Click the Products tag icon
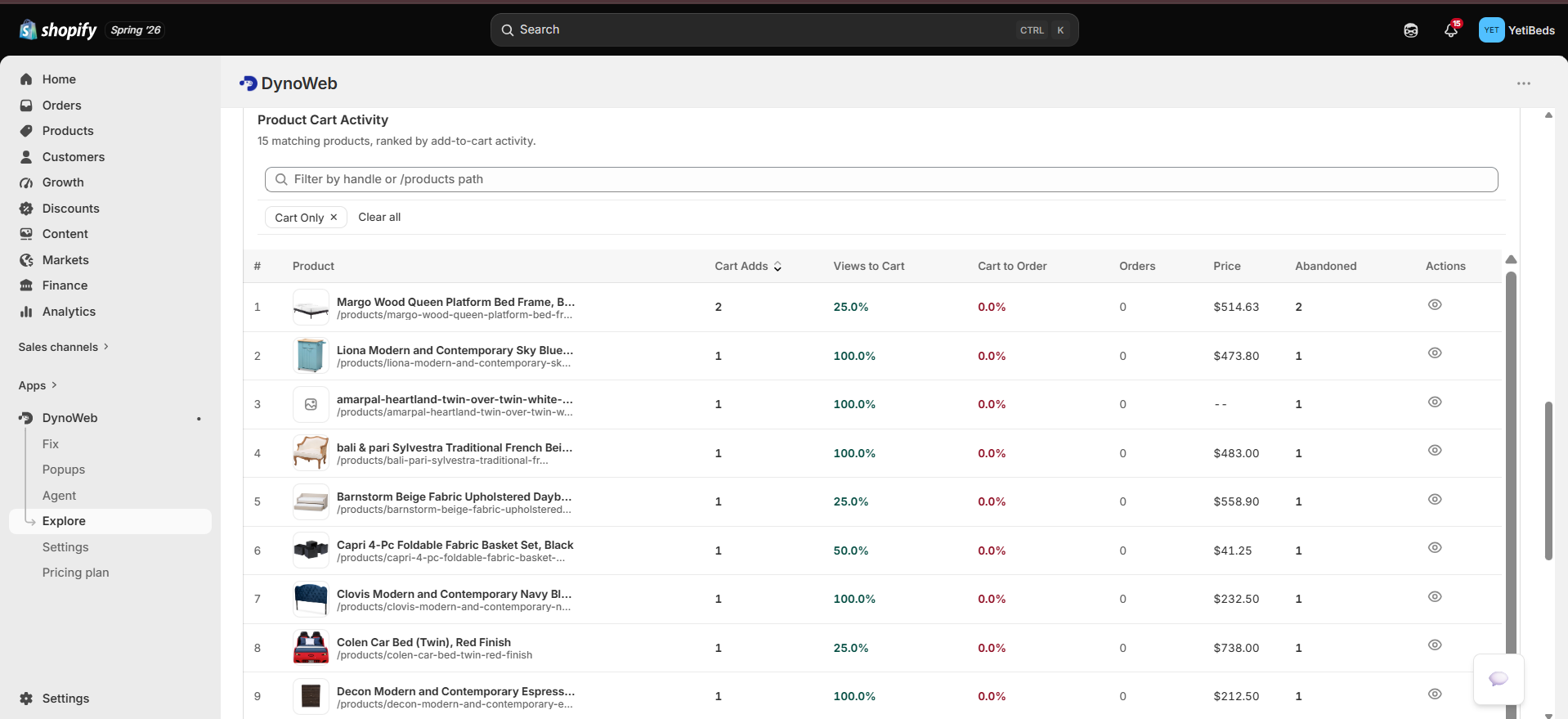Screen dimensions: 1568x719 click(26, 131)
